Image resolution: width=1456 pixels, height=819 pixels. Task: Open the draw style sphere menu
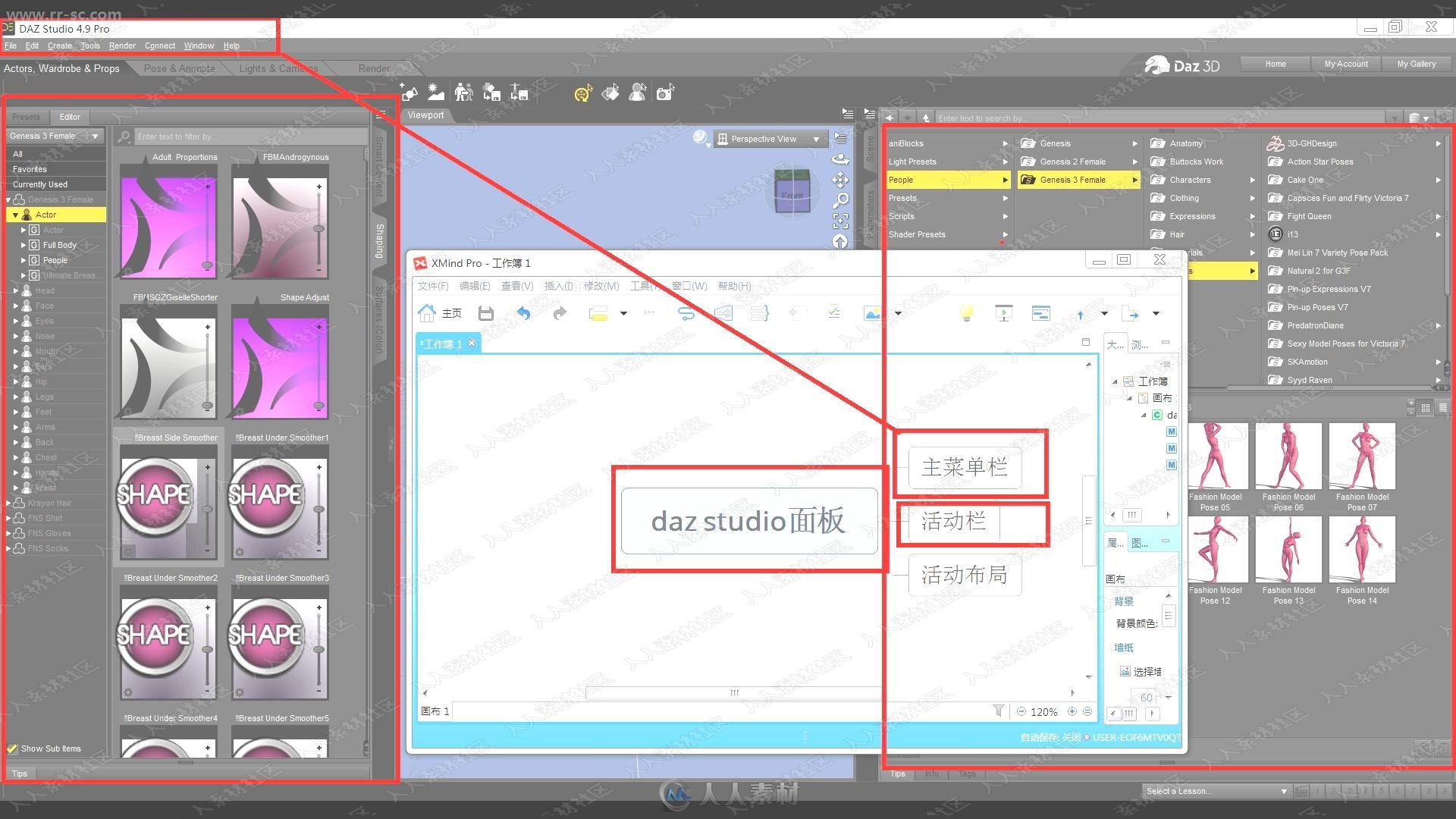tap(701, 138)
